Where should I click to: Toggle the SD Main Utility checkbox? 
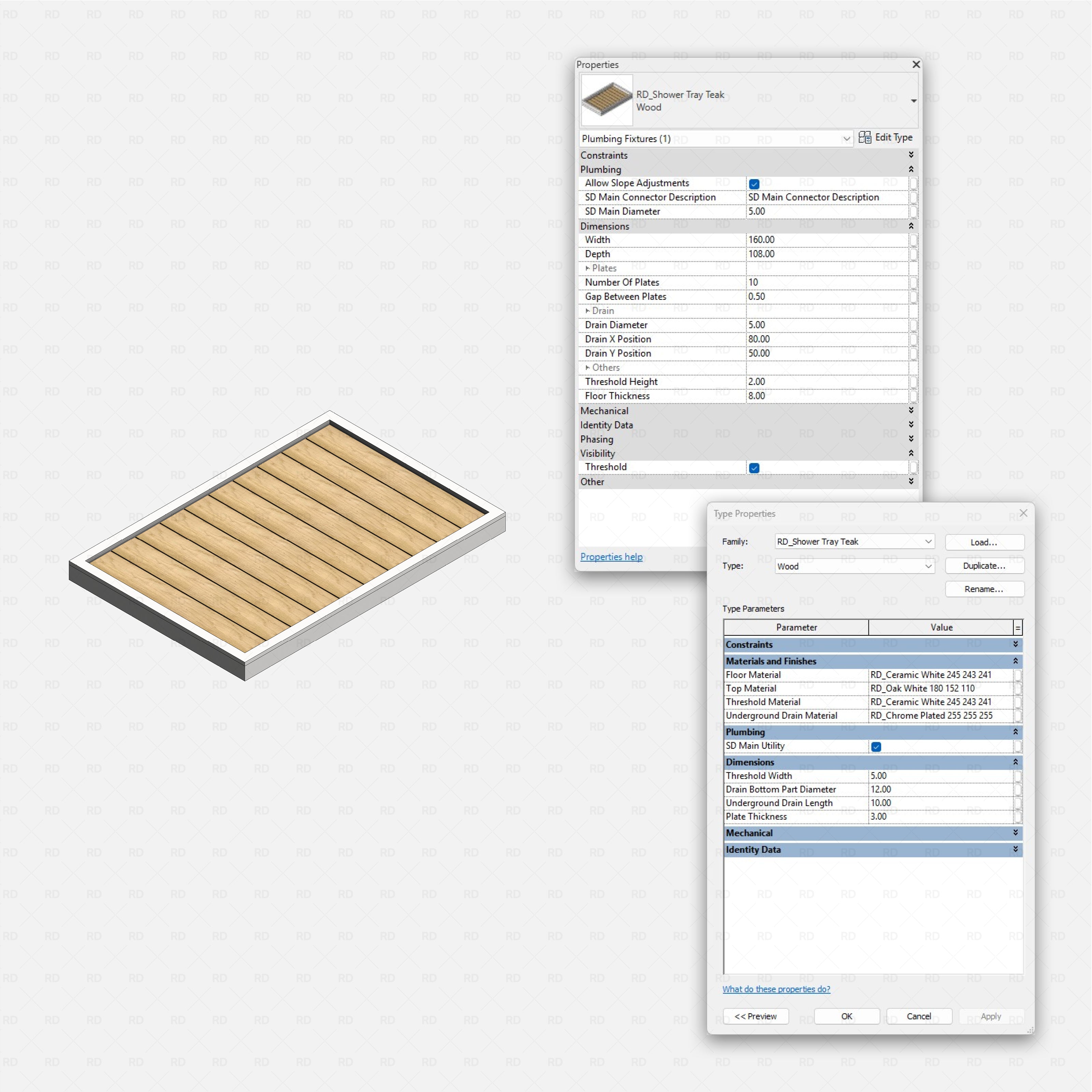pos(876,747)
